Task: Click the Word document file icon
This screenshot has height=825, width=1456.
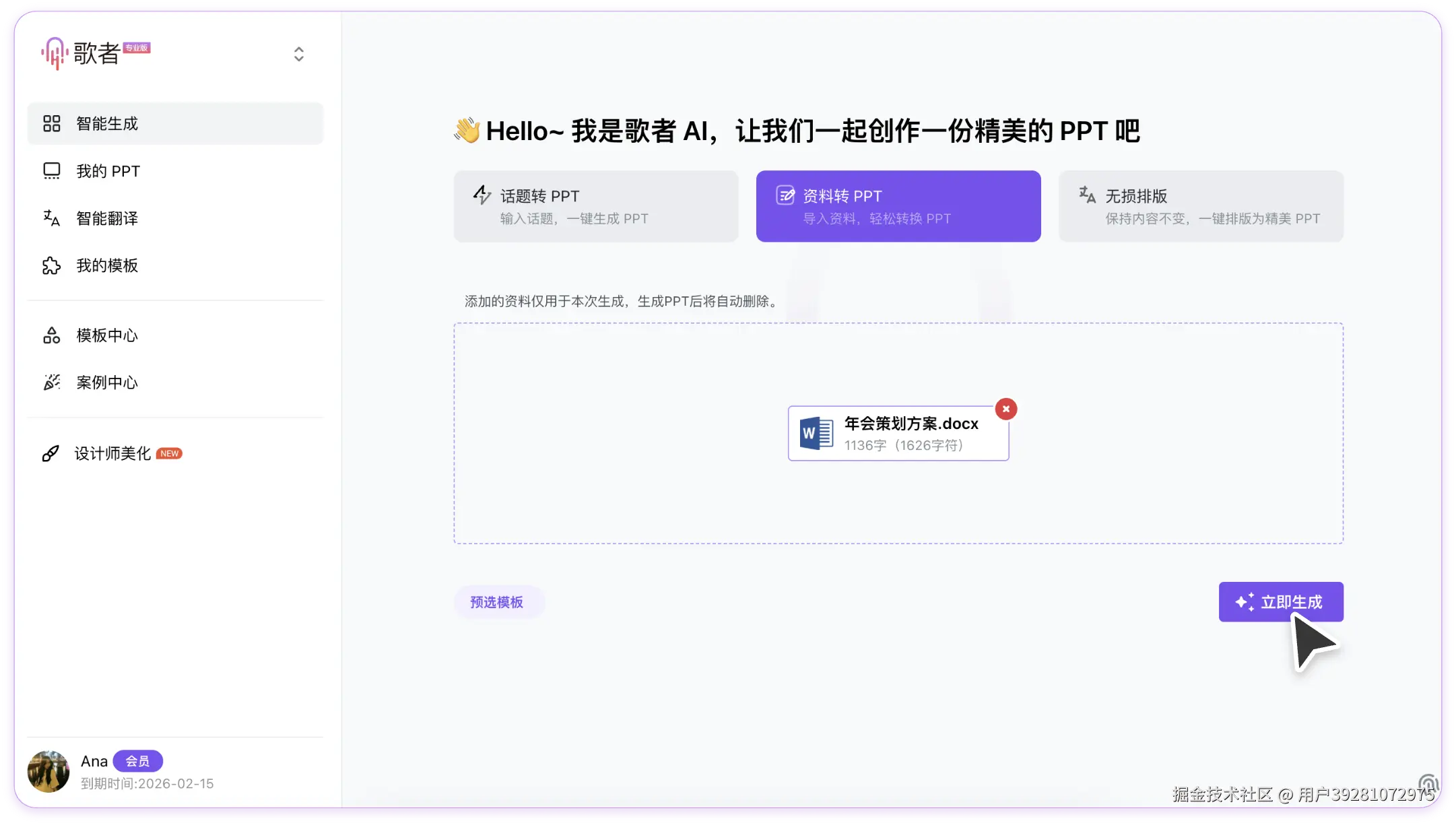Action: 816,433
